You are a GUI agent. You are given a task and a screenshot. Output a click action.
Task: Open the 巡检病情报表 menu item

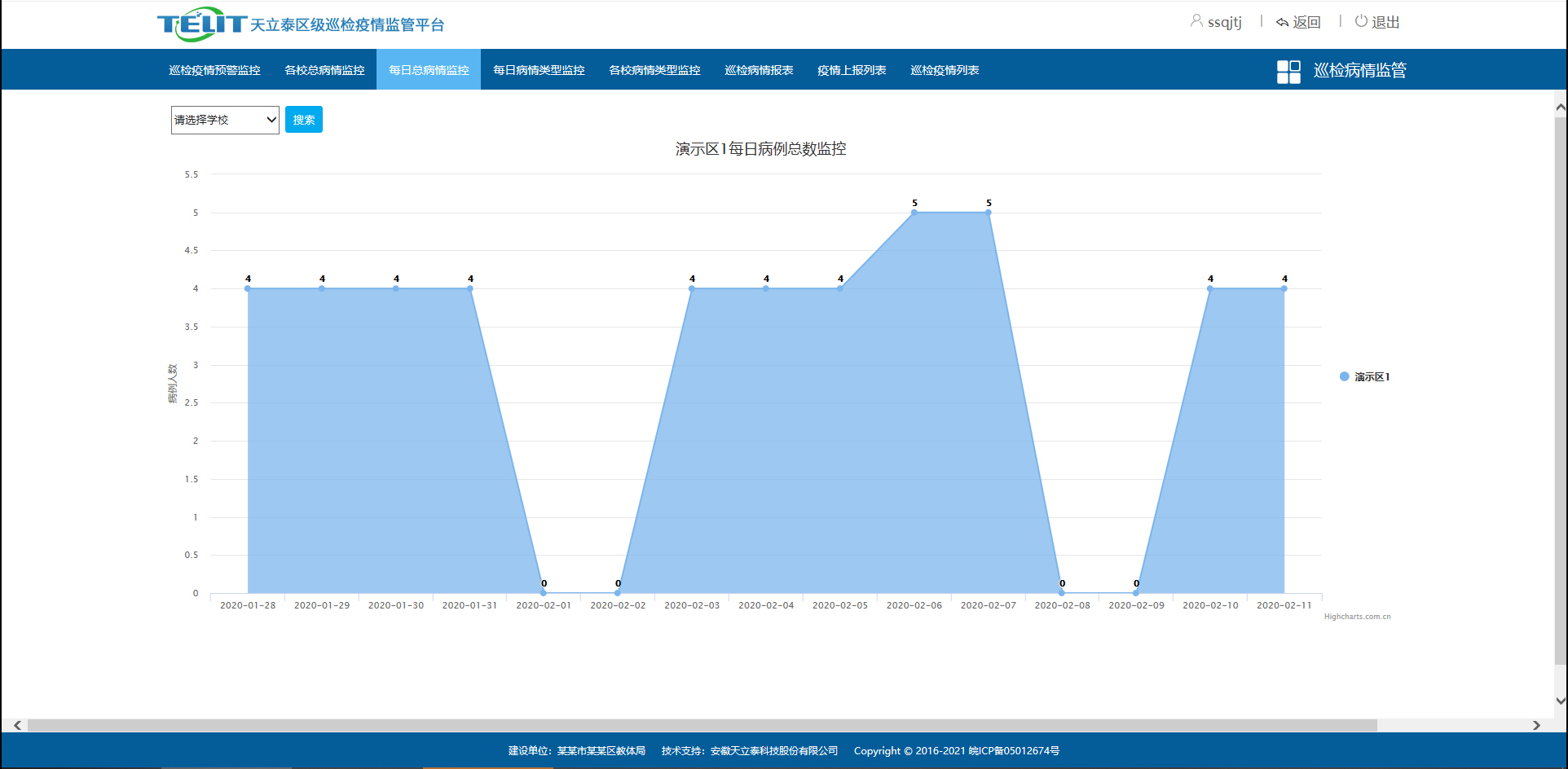[x=759, y=70]
